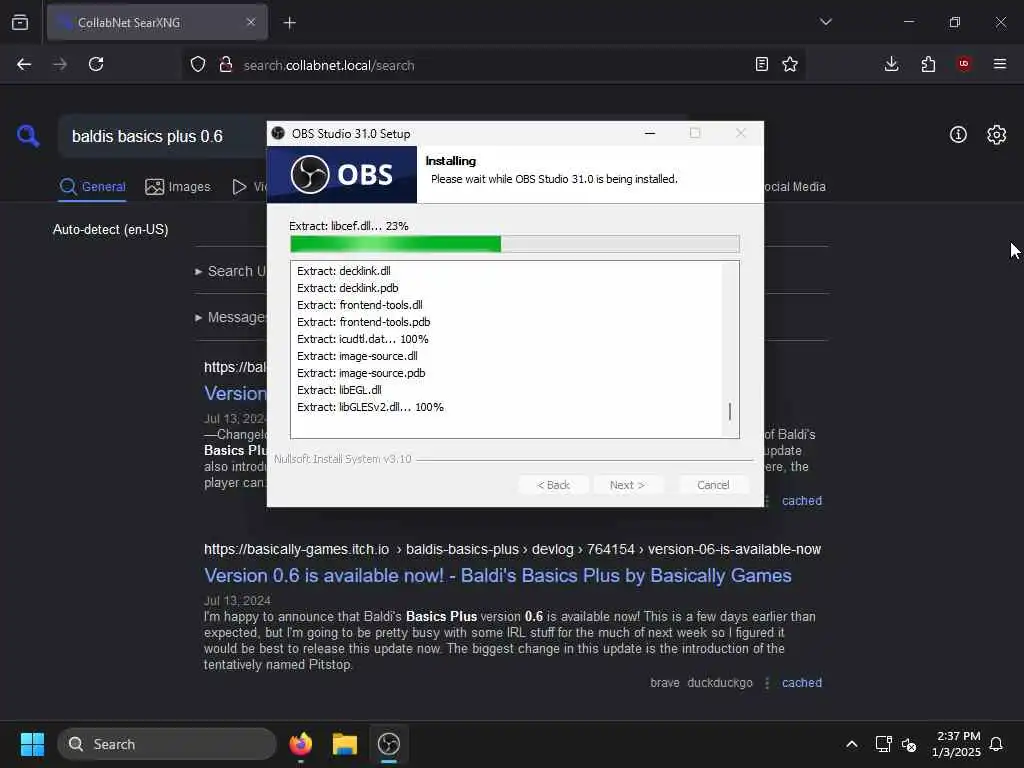Open tracking protection shield icon
1024x768 pixels.
pos(198,64)
